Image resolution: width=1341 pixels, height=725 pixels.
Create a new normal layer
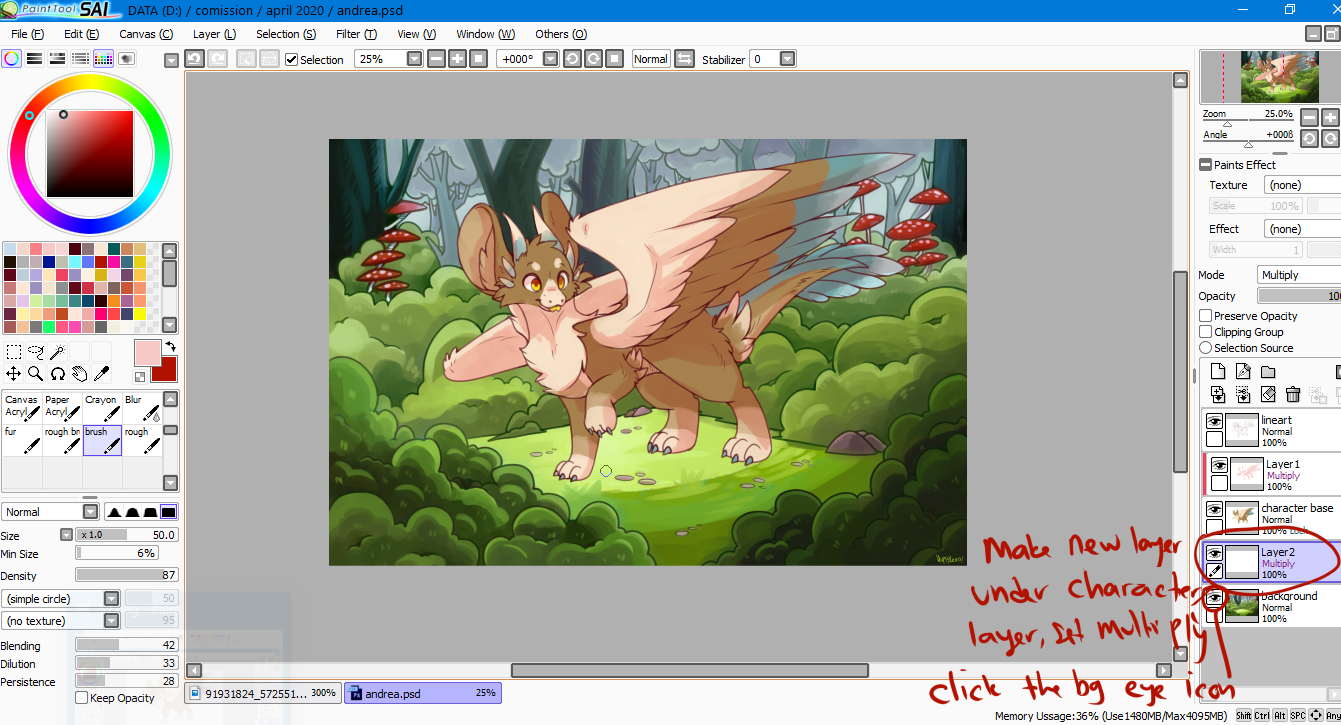coord(1218,372)
